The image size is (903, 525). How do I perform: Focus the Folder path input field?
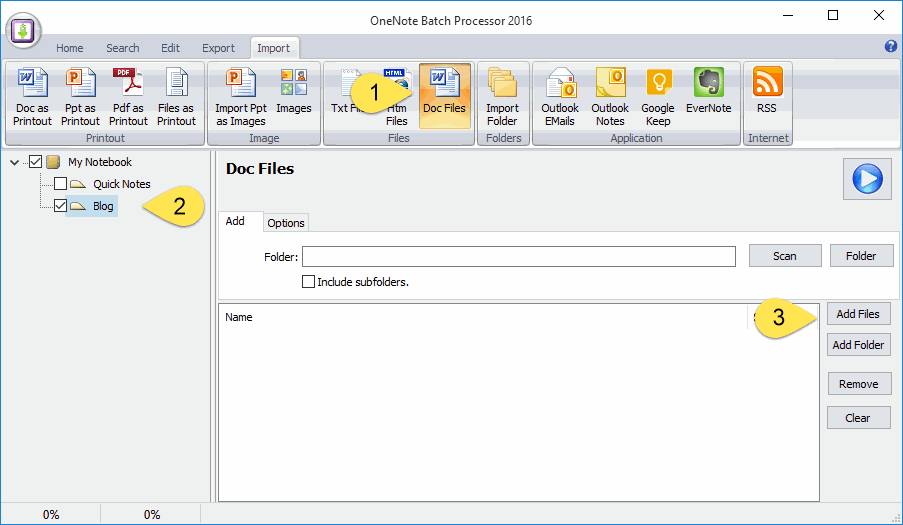click(519, 257)
